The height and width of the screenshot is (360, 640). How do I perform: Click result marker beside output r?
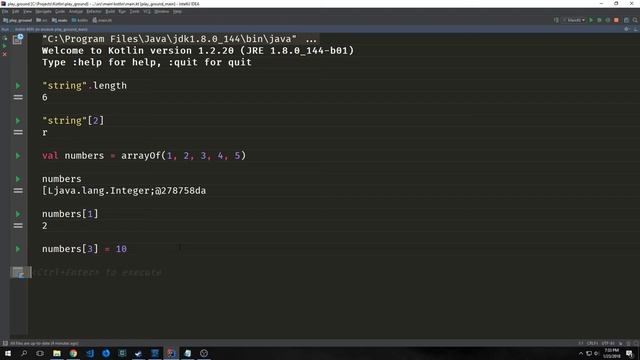point(18,132)
